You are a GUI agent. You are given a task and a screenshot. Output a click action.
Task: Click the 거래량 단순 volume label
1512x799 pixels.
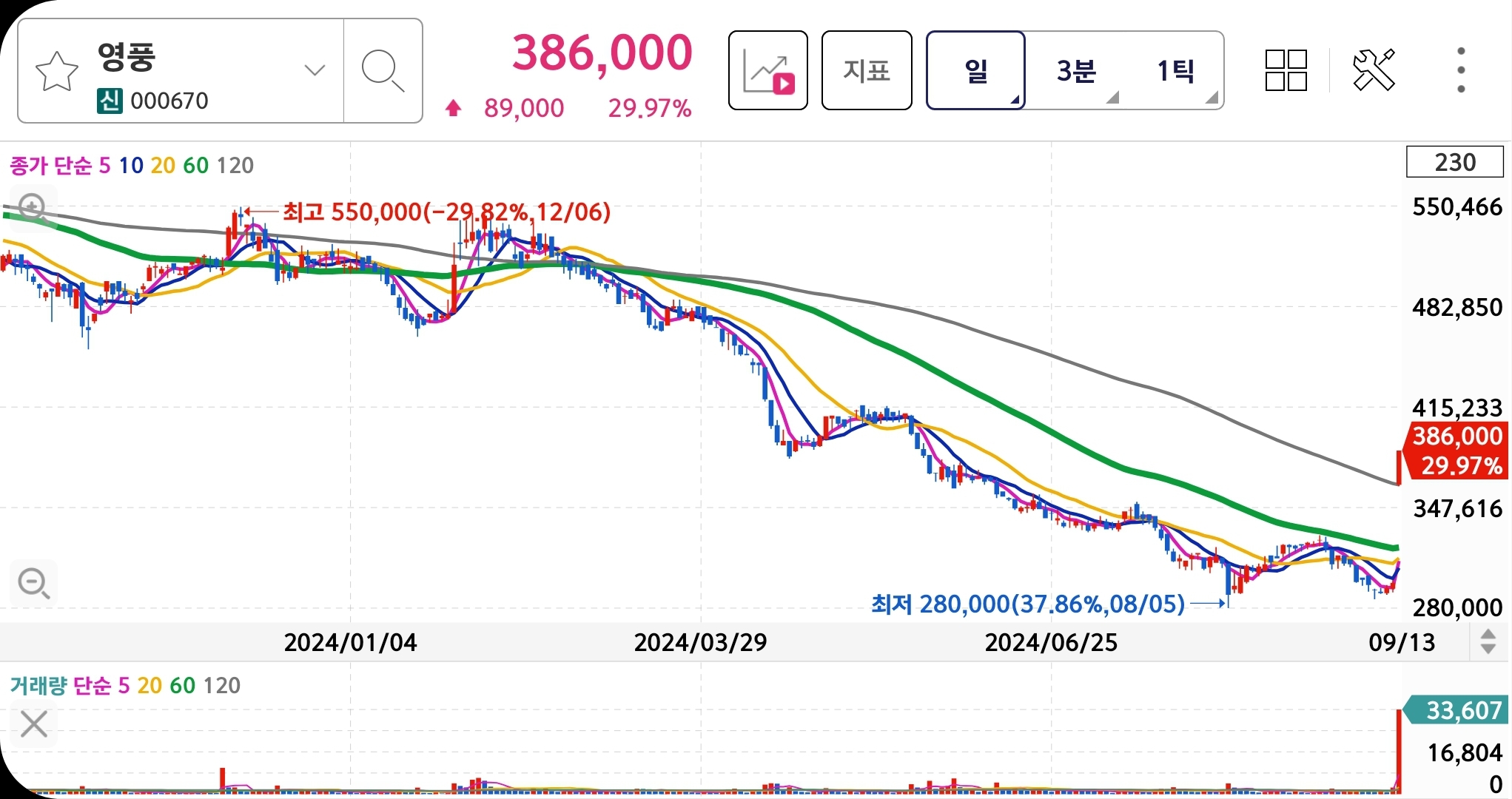[61, 685]
